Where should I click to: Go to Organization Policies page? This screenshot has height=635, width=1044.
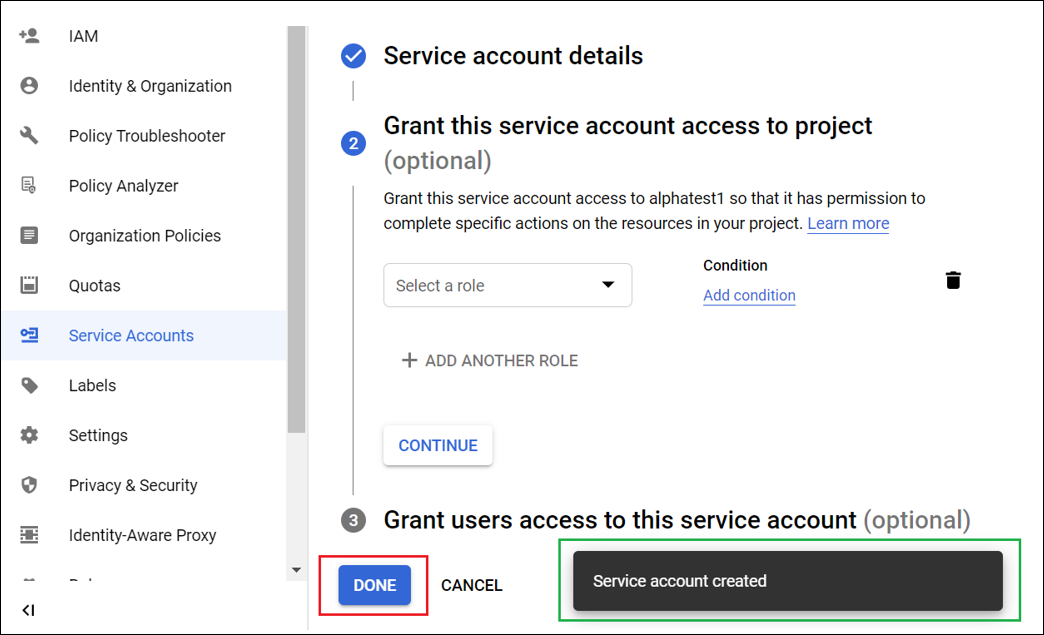coord(145,236)
